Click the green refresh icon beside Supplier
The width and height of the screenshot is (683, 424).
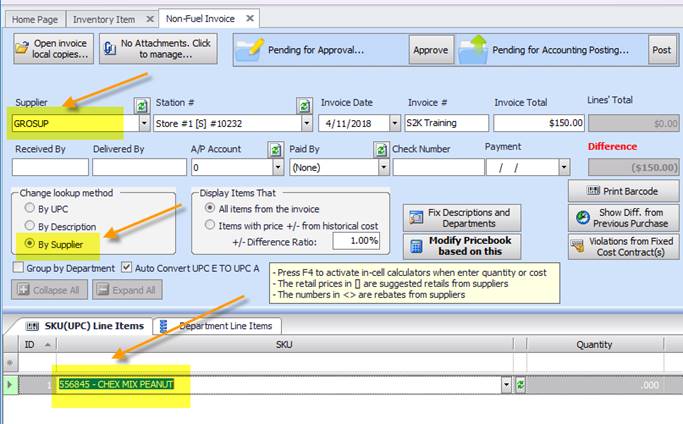coord(141,105)
